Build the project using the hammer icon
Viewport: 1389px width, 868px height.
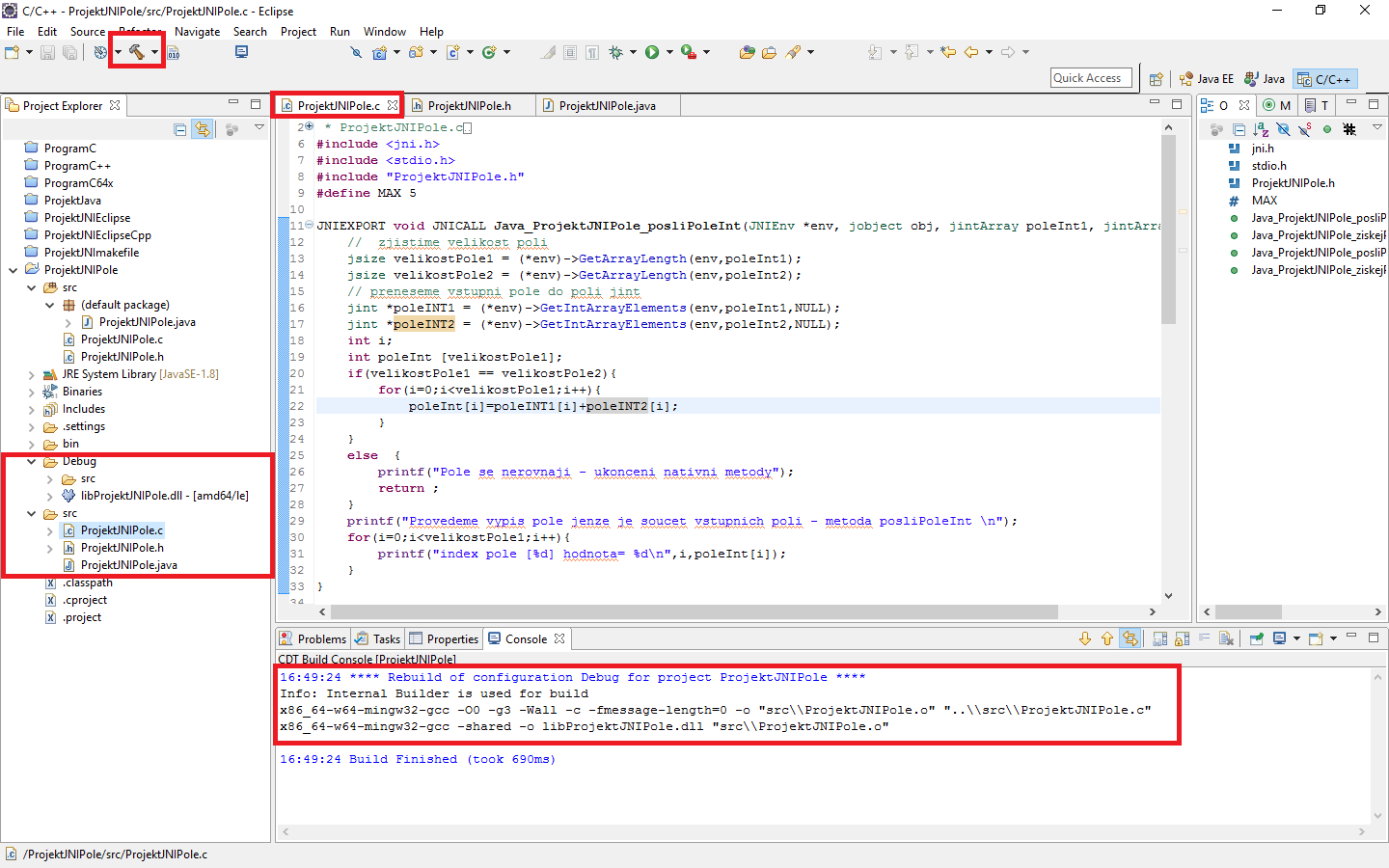pyautogui.click(x=134, y=52)
